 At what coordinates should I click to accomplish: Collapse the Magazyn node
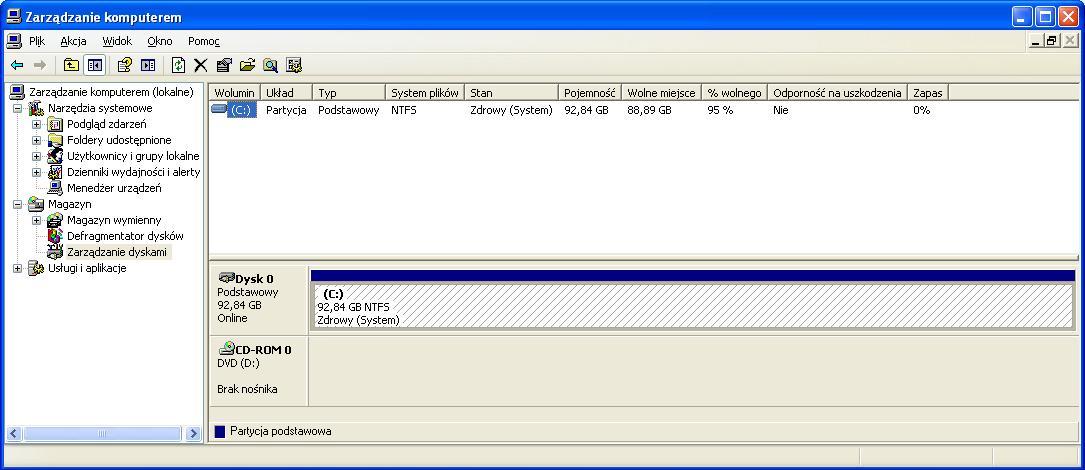coord(18,204)
